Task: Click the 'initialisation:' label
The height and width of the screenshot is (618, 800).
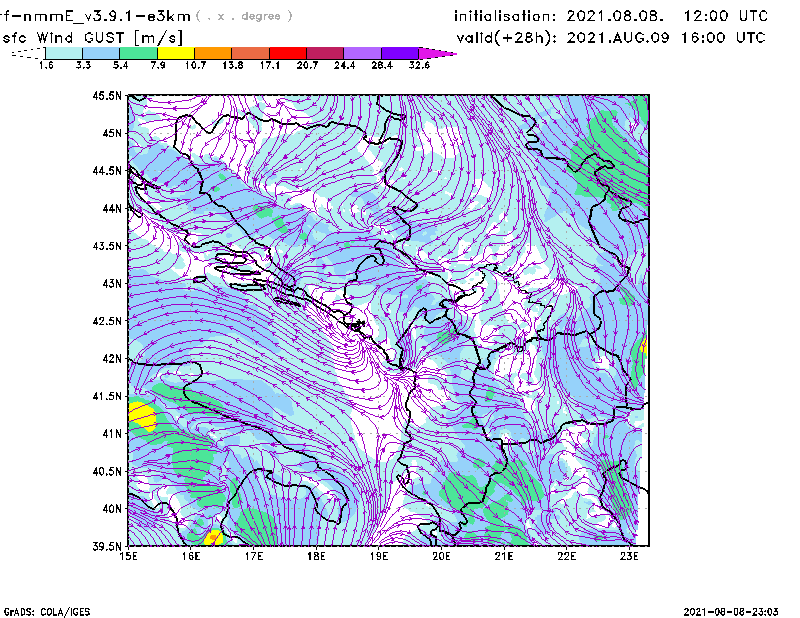Action: coord(505,16)
